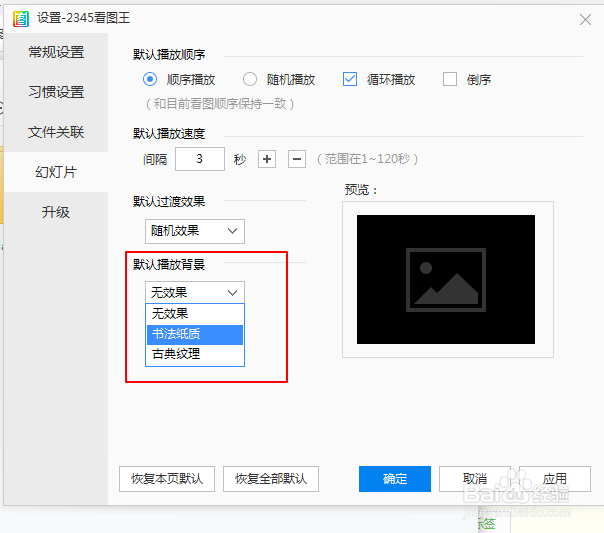Choose 书法纸质 background option
604x533 pixels.
[x=195, y=334]
